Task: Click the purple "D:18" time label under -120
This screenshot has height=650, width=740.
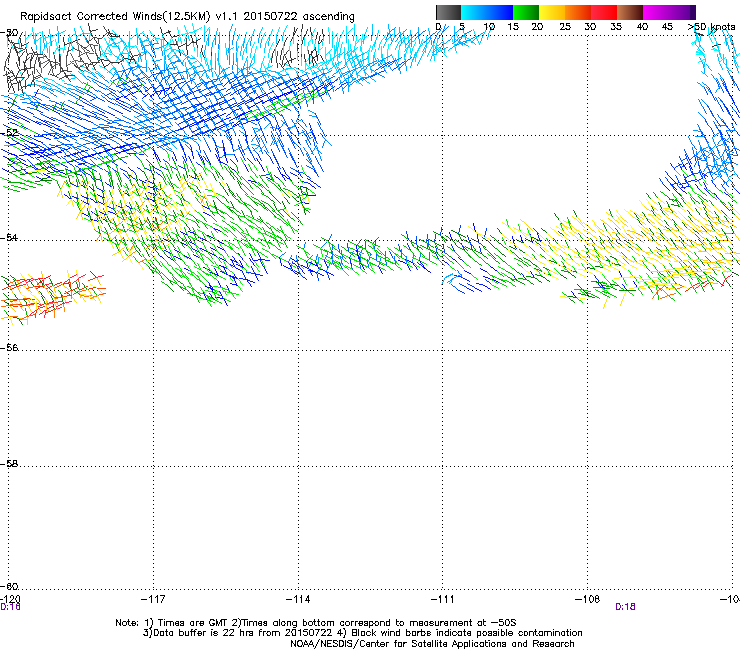Action: (x=10, y=607)
